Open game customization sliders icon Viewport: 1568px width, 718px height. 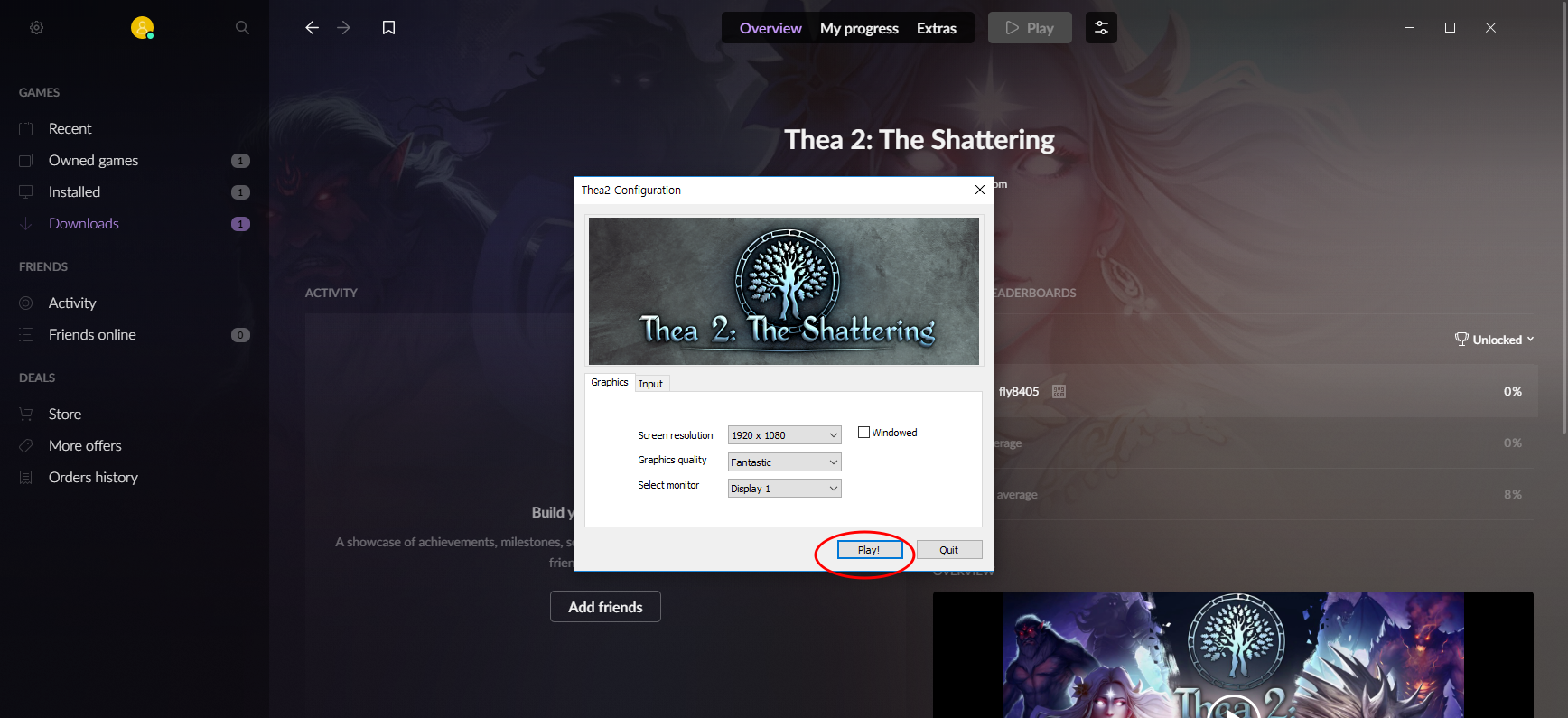click(1101, 28)
